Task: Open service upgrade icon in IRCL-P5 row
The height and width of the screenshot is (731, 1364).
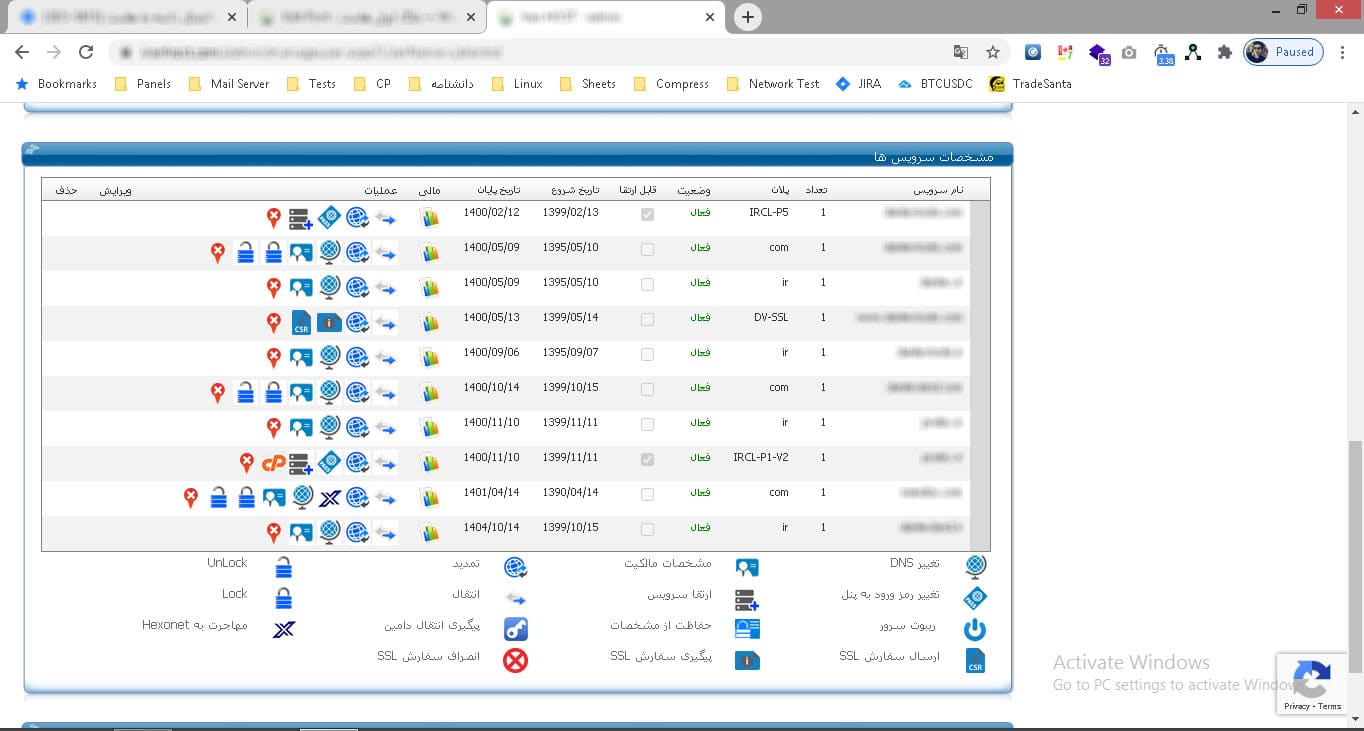Action: tap(301, 218)
